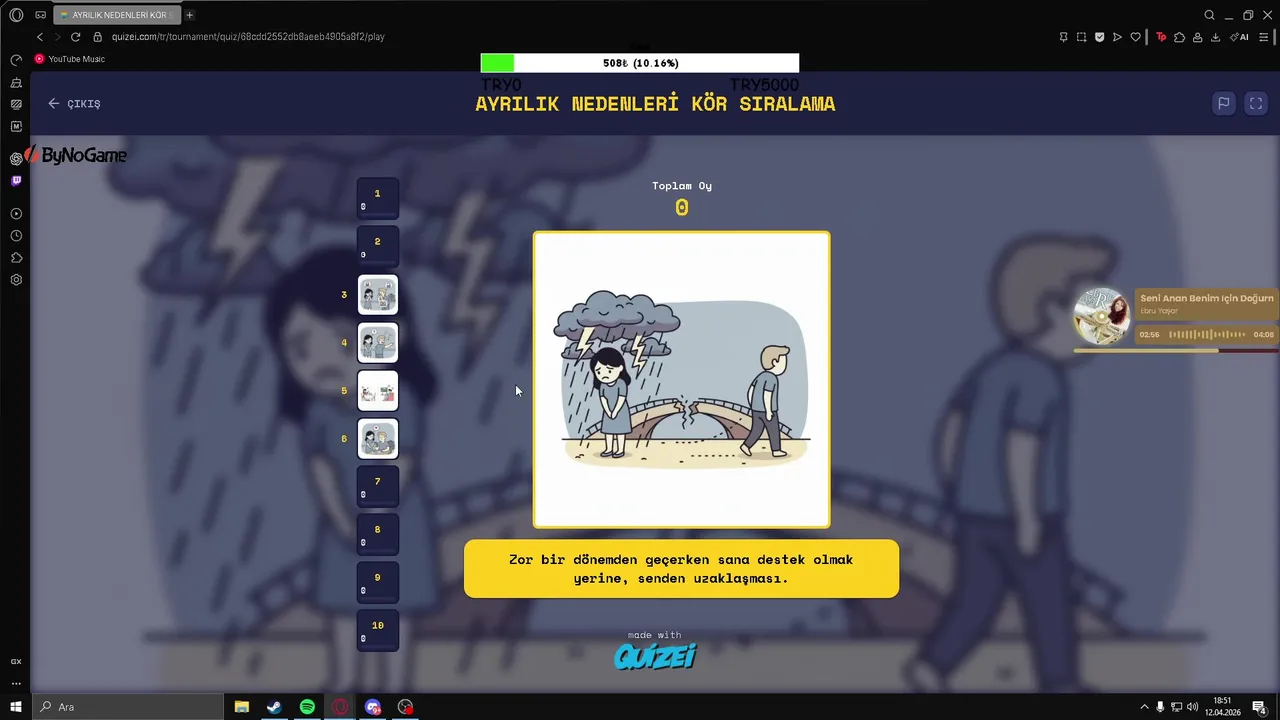Image resolution: width=1280 pixels, height=720 pixels.
Task: Click the pin icon in address bar
Action: tap(1063, 37)
